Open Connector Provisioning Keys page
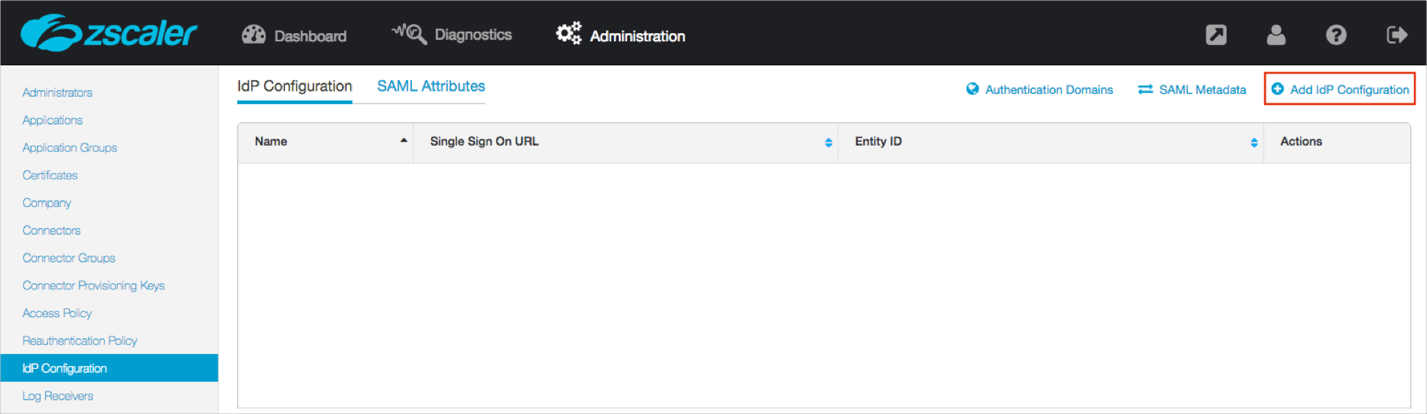 pos(93,285)
